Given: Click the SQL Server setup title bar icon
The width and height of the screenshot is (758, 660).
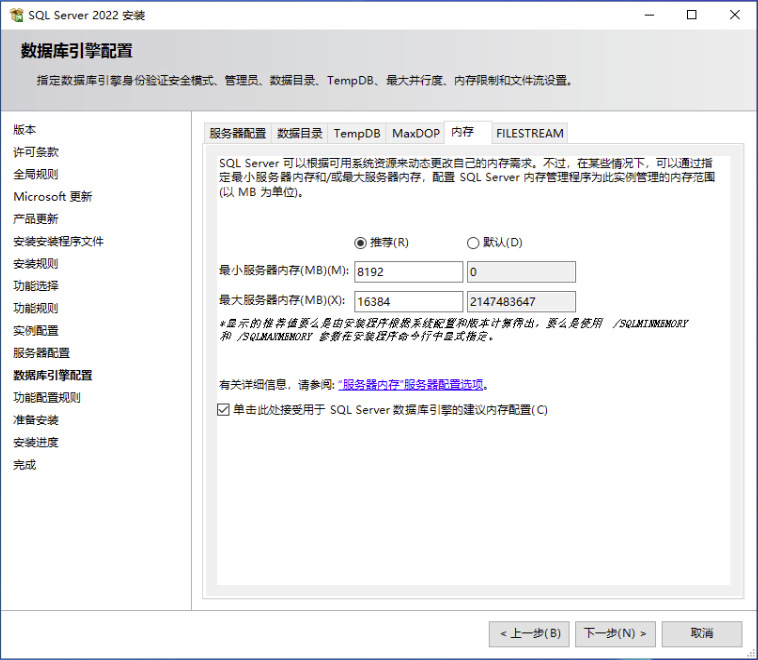Looking at the screenshot, I should (16, 15).
